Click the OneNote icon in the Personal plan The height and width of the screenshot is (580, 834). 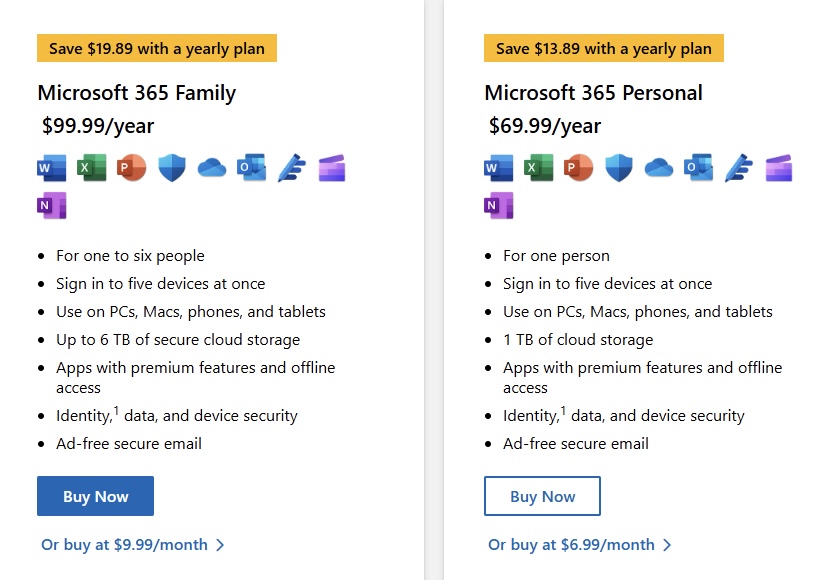click(x=498, y=205)
